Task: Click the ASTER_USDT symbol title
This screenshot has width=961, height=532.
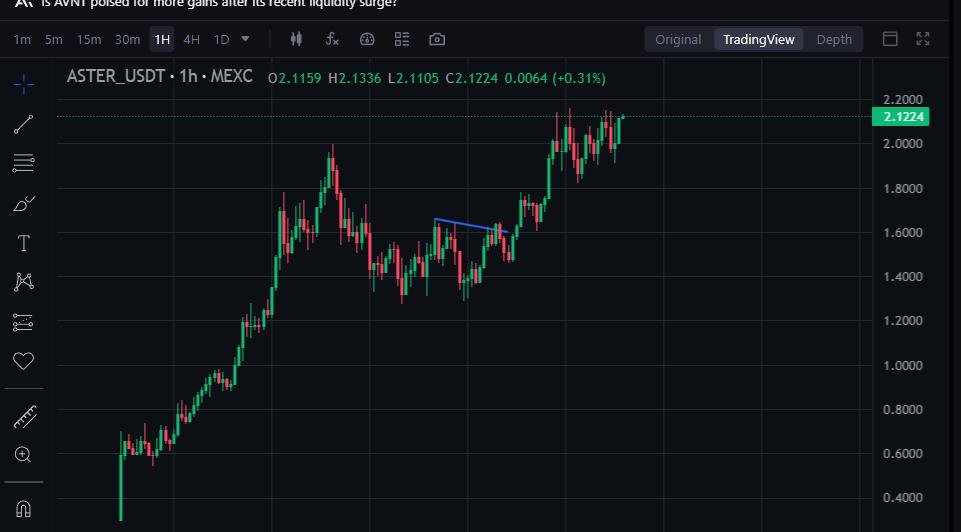Action: [x=116, y=76]
